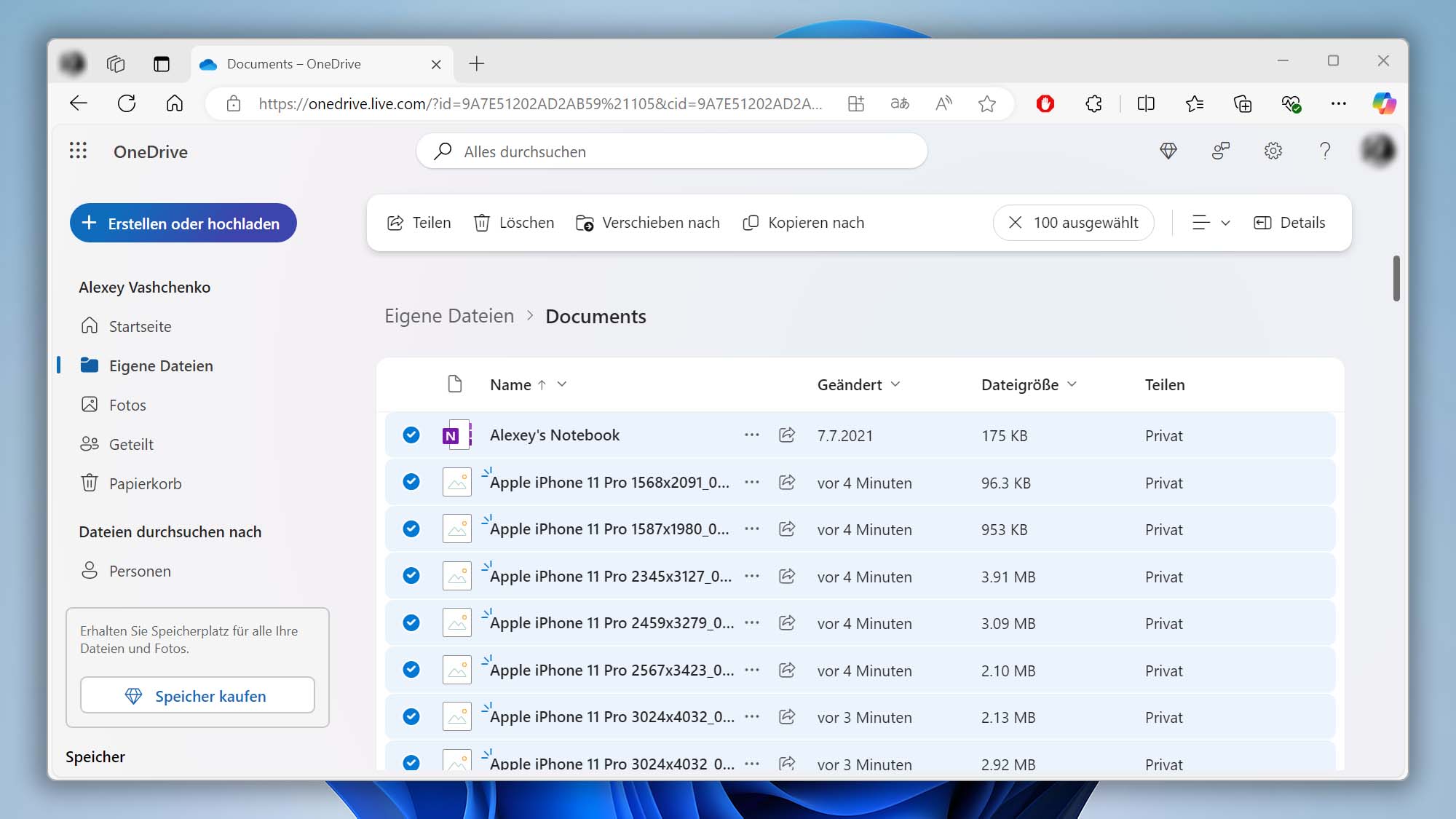The width and height of the screenshot is (1456, 819).
Task: Launch Copilot from the toolbar icon
Action: (1384, 103)
